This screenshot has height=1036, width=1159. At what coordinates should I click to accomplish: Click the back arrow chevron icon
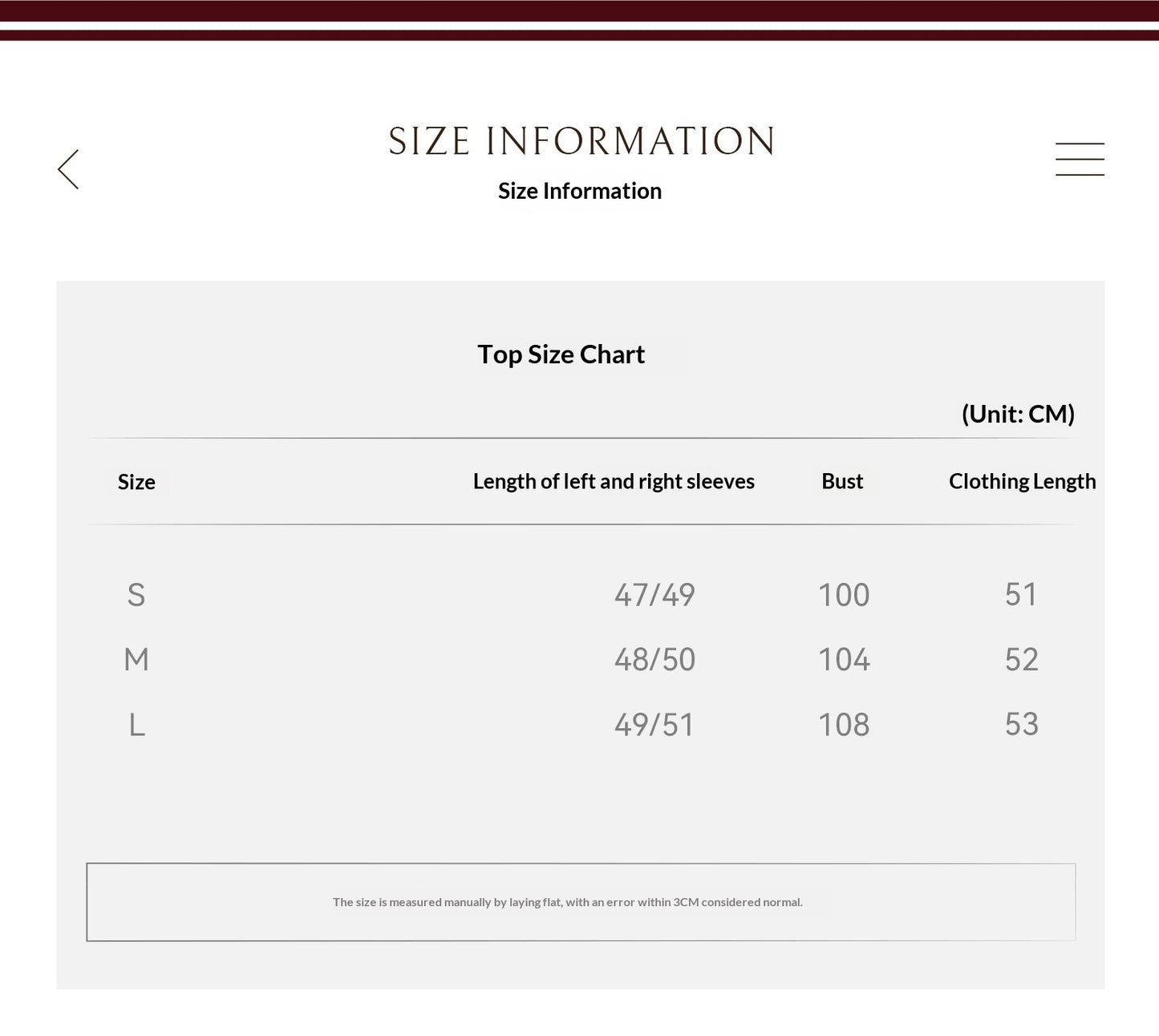point(68,169)
